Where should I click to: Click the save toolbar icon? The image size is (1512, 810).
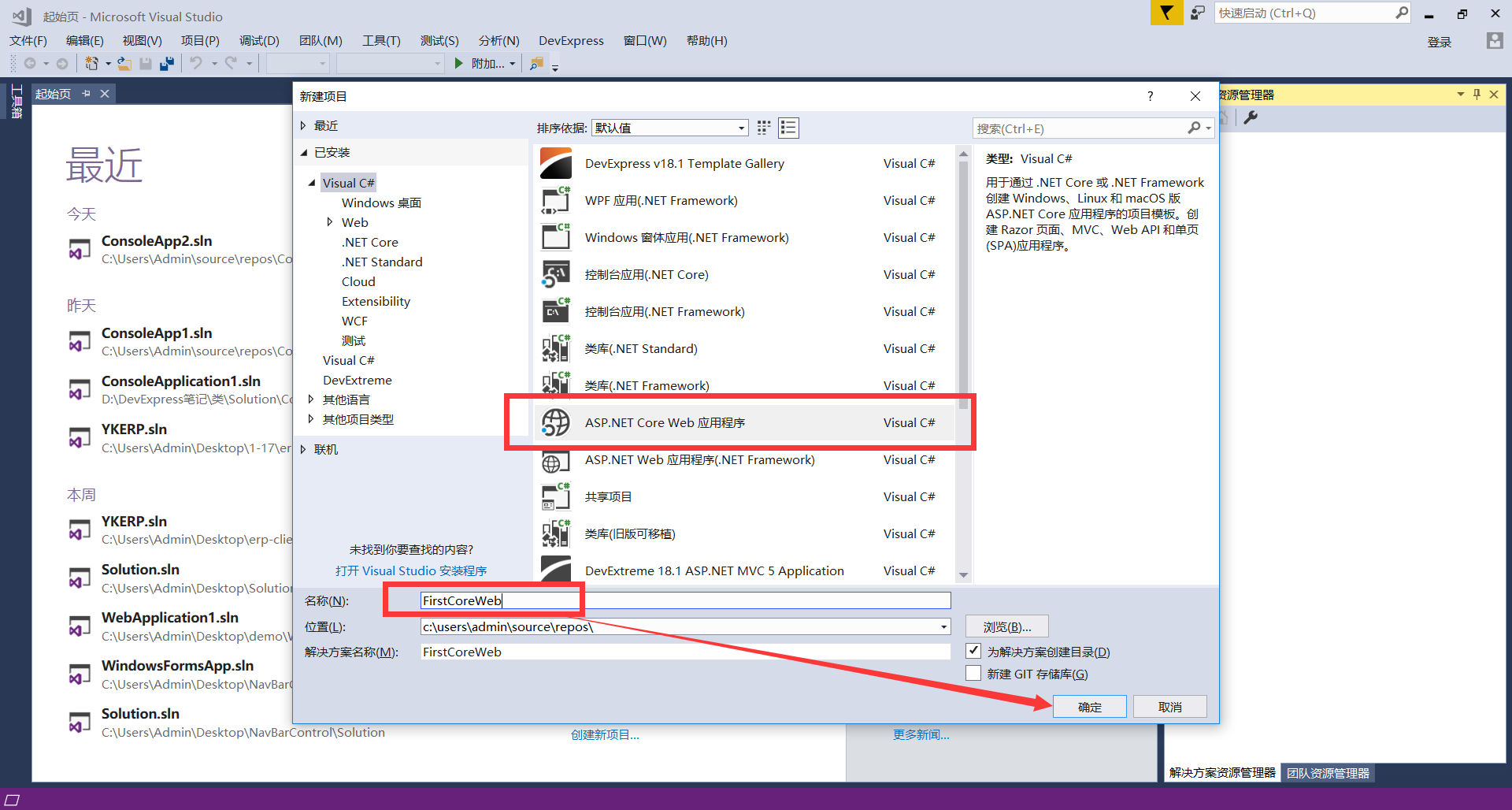coord(146,64)
